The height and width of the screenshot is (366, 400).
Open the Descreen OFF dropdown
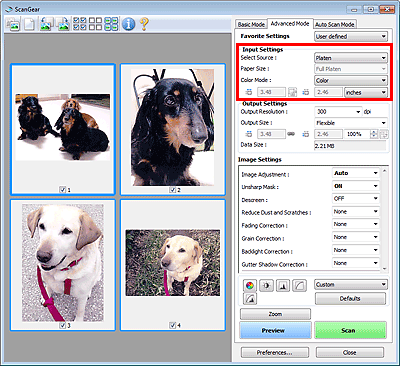[x=356, y=199]
